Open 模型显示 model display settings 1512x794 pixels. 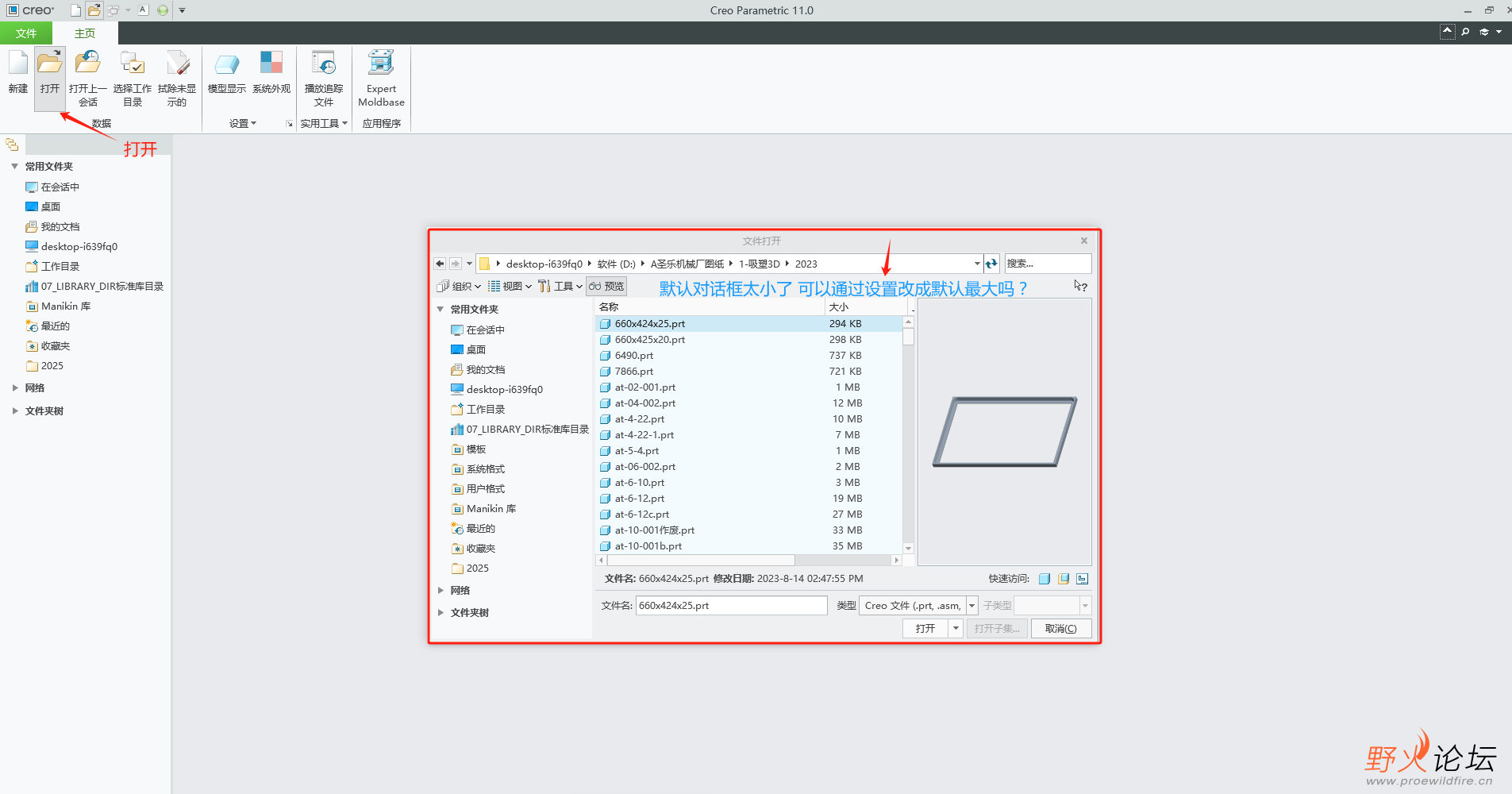click(x=227, y=71)
